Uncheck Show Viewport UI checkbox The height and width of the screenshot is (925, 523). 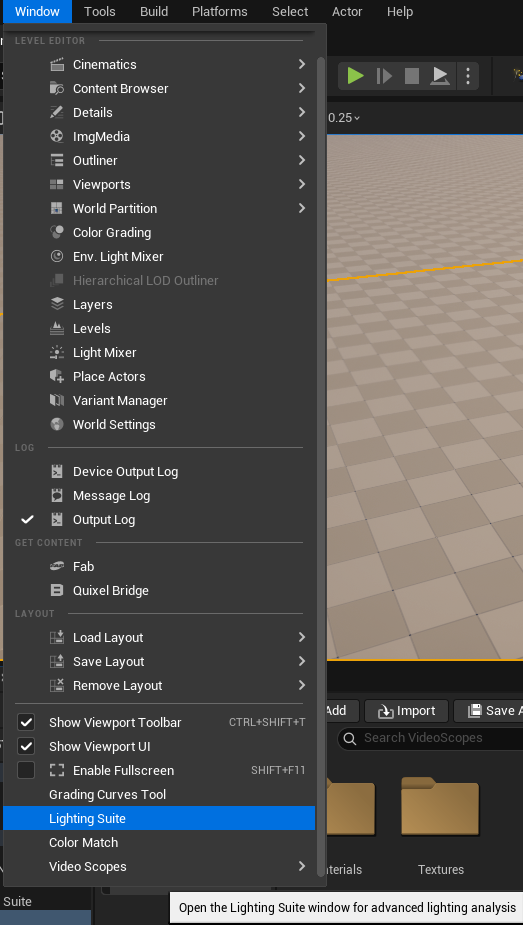pyautogui.click(x=26, y=746)
